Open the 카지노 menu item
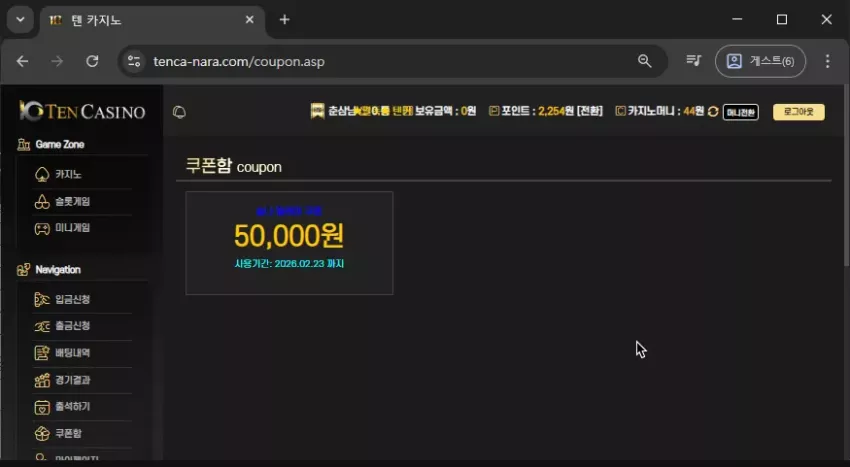The height and width of the screenshot is (467, 850). point(68,175)
